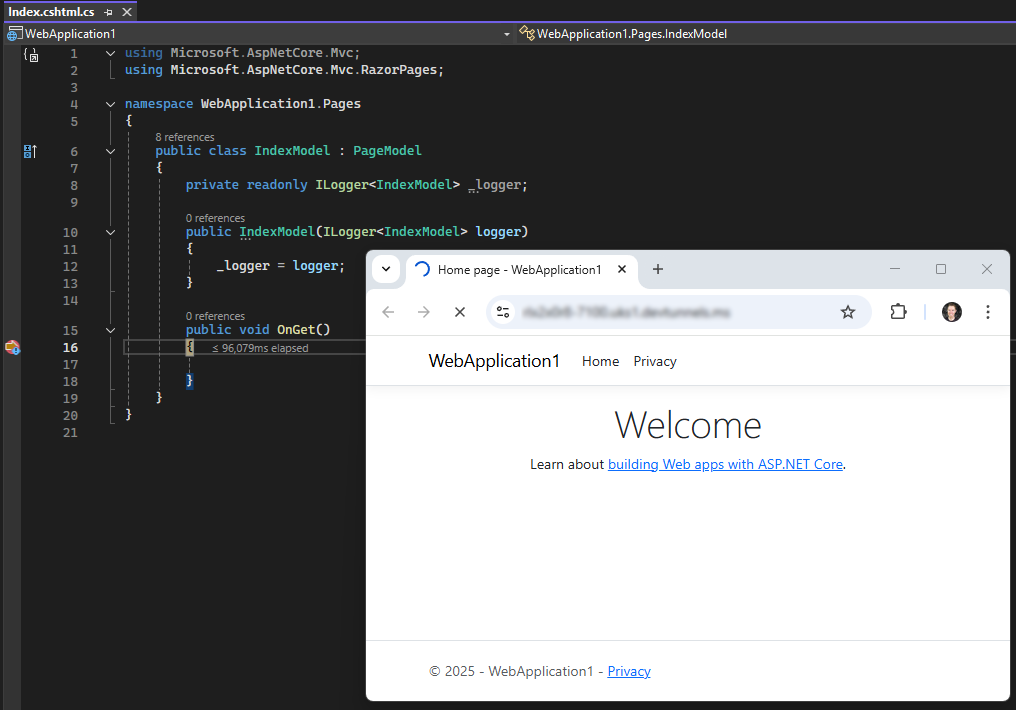The width and height of the screenshot is (1016, 710).
Task: Click the inheritance margin icon on line 6
Action: click(29, 151)
